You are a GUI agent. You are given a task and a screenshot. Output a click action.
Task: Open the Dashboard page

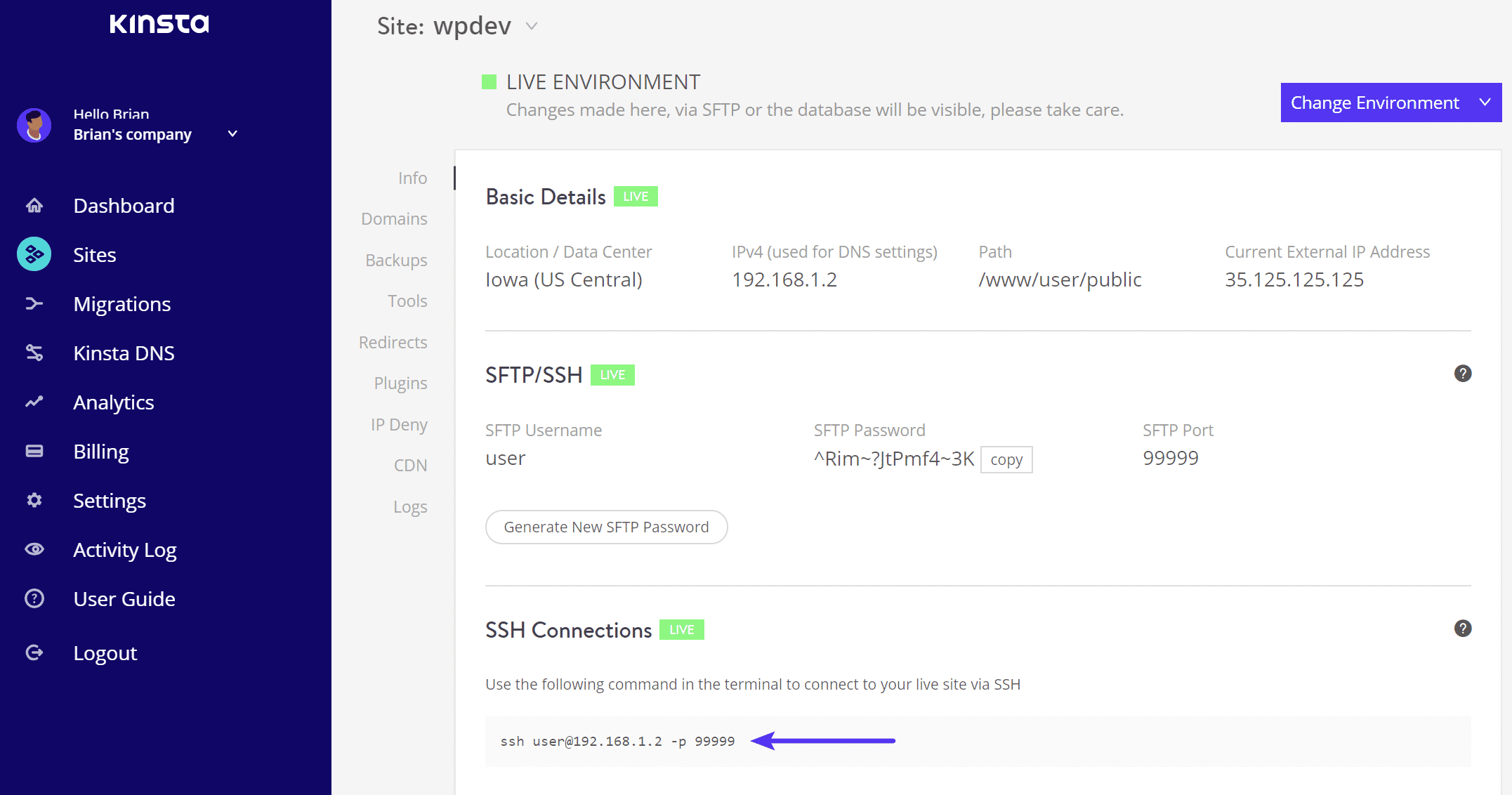[124, 206]
